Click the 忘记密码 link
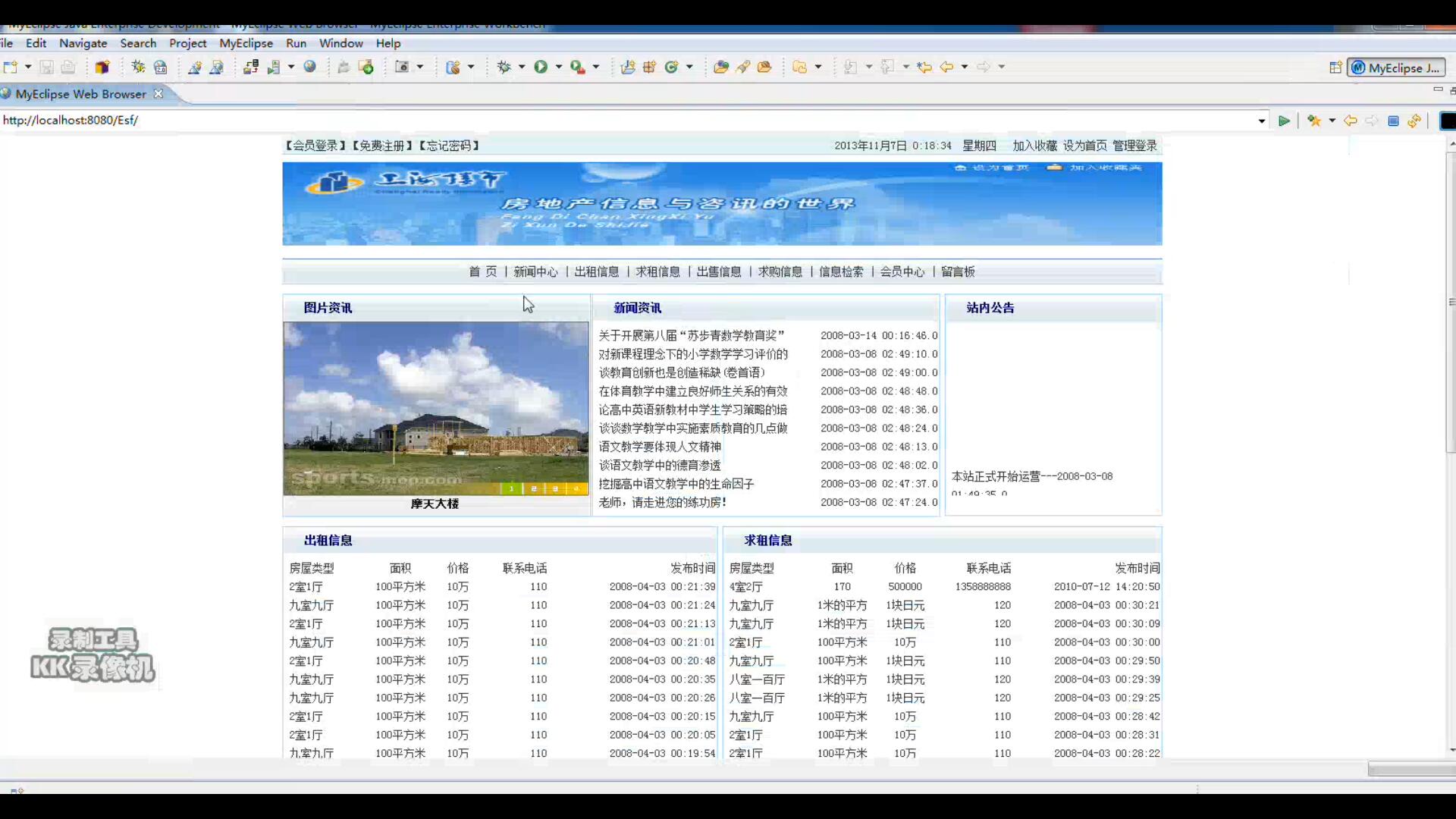1456x819 pixels. (449, 146)
